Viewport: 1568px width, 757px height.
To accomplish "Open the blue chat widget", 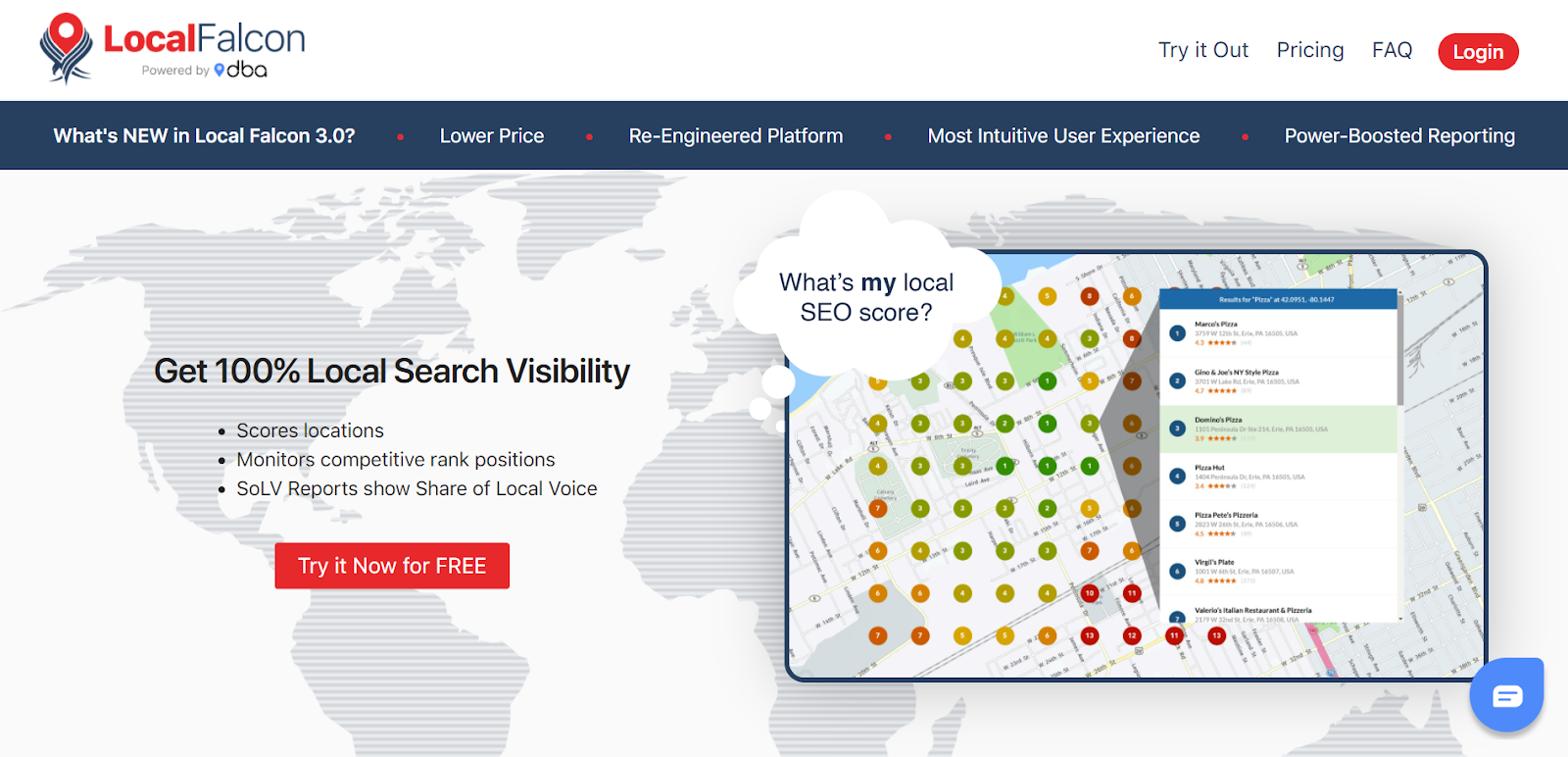I will pyautogui.click(x=1507, y=695).
